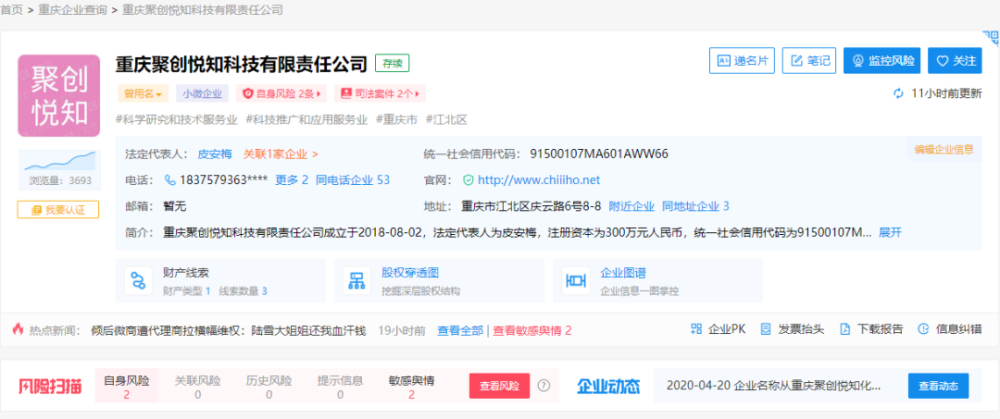The height and width of the screenshot is (419, 1000).
Task: Open the 股权穿透图 link
Action: (x=410, y=273)
